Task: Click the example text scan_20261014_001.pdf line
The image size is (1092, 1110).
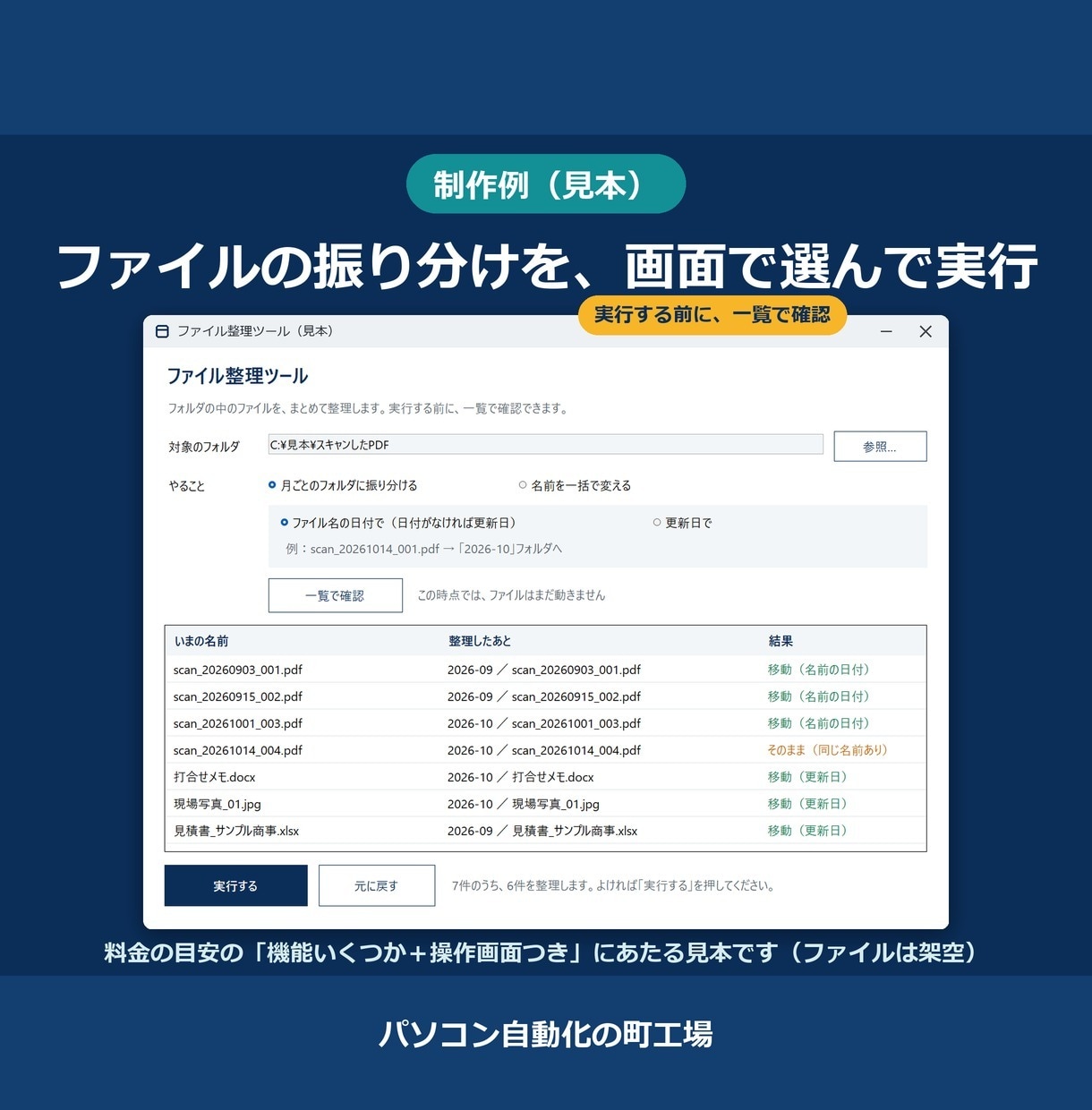Action: tap(424, 549)
